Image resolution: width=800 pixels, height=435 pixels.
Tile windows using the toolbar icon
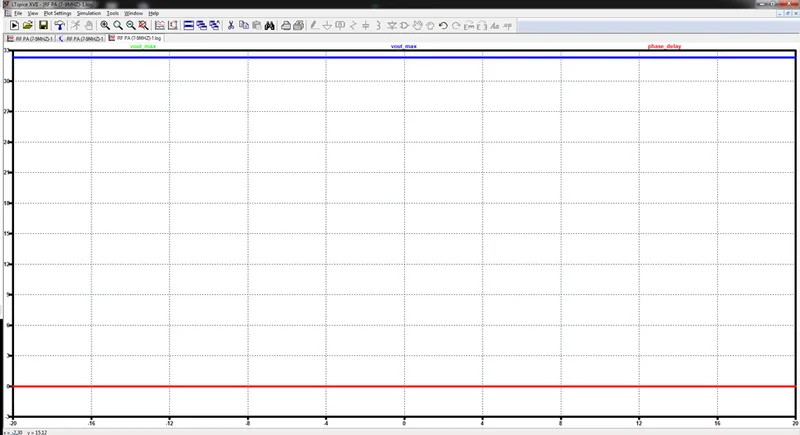click(x=189, y=25)
